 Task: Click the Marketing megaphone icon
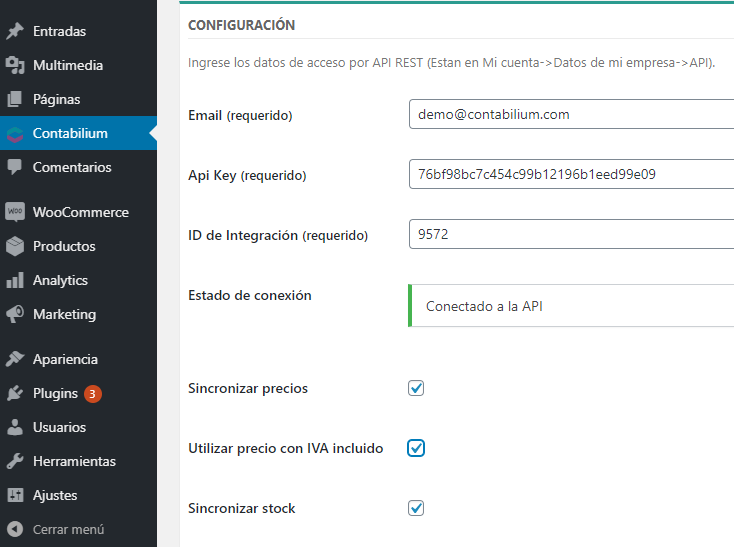15,314
